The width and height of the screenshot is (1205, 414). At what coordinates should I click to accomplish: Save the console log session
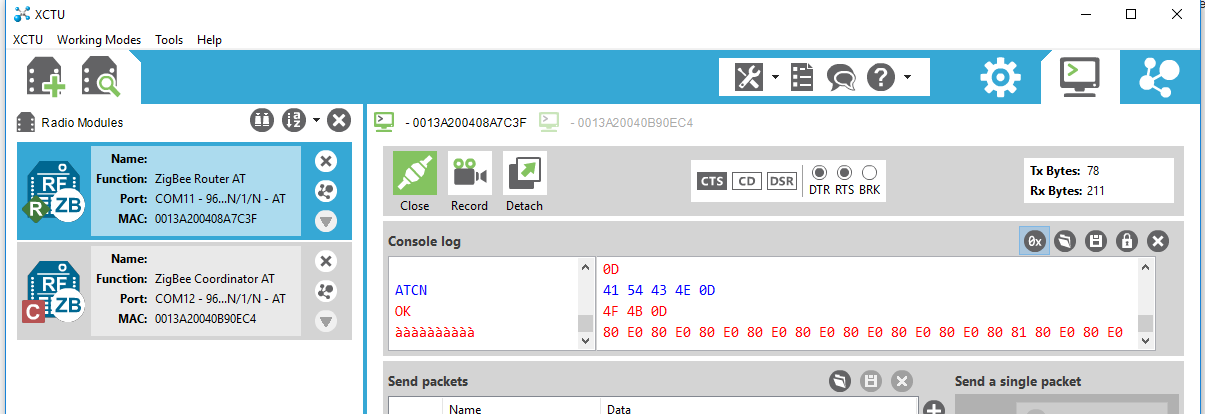tap(1097, 241)
